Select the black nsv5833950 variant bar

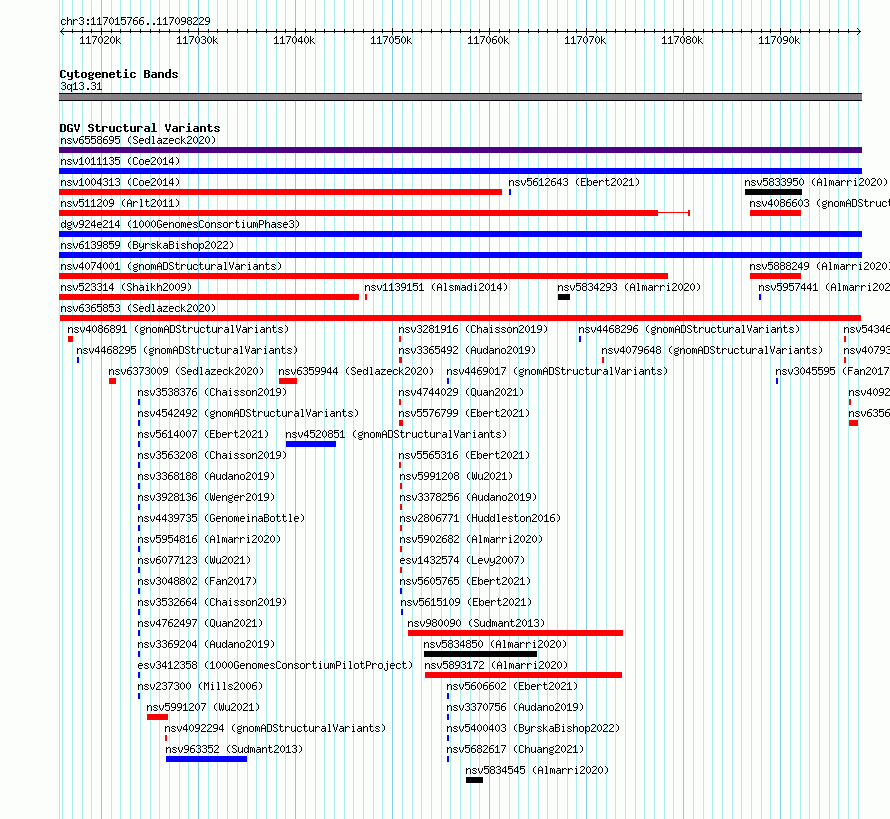point(773,192)
